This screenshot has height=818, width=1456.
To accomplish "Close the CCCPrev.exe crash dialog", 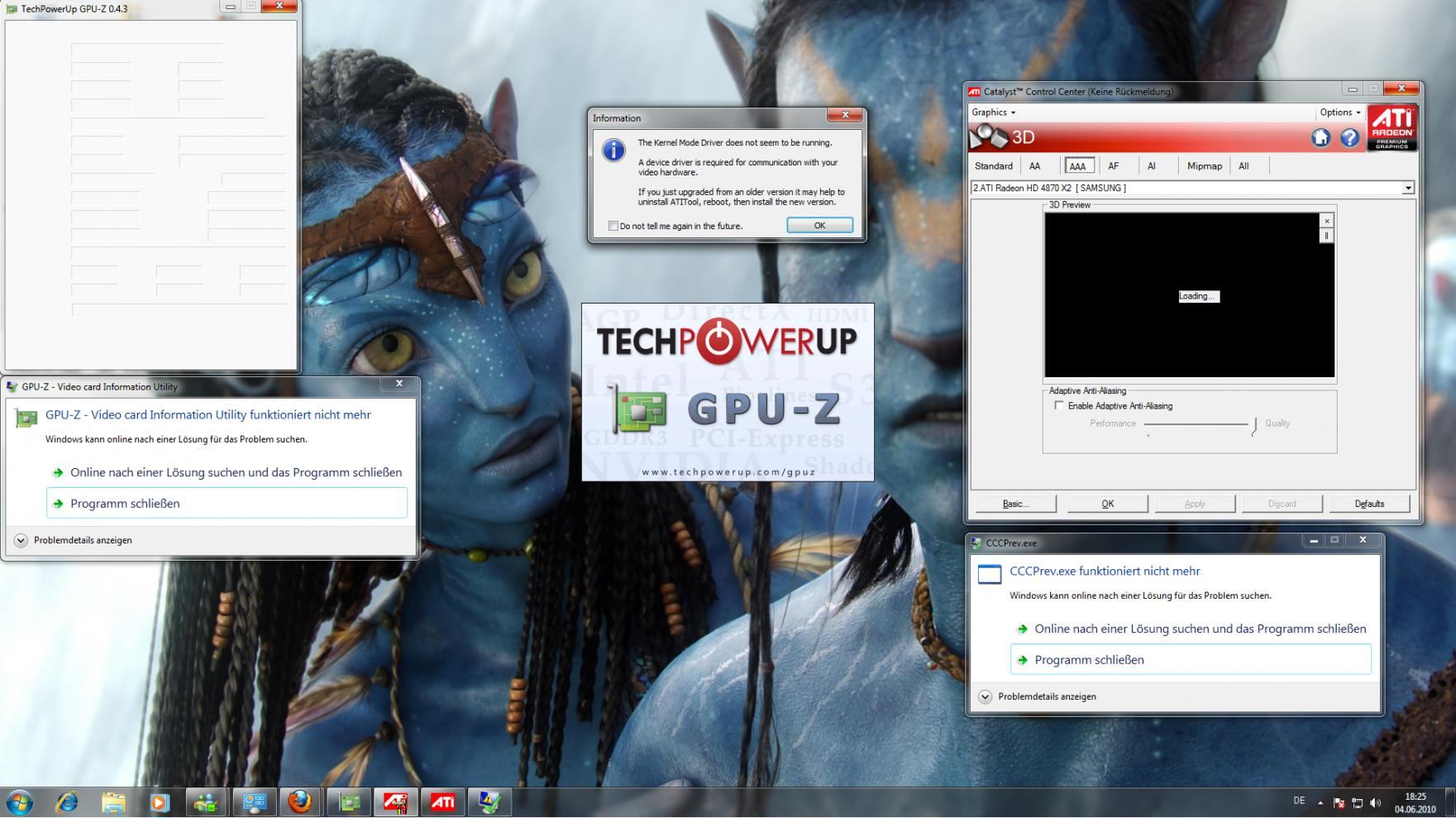I will click(1363, 540).
